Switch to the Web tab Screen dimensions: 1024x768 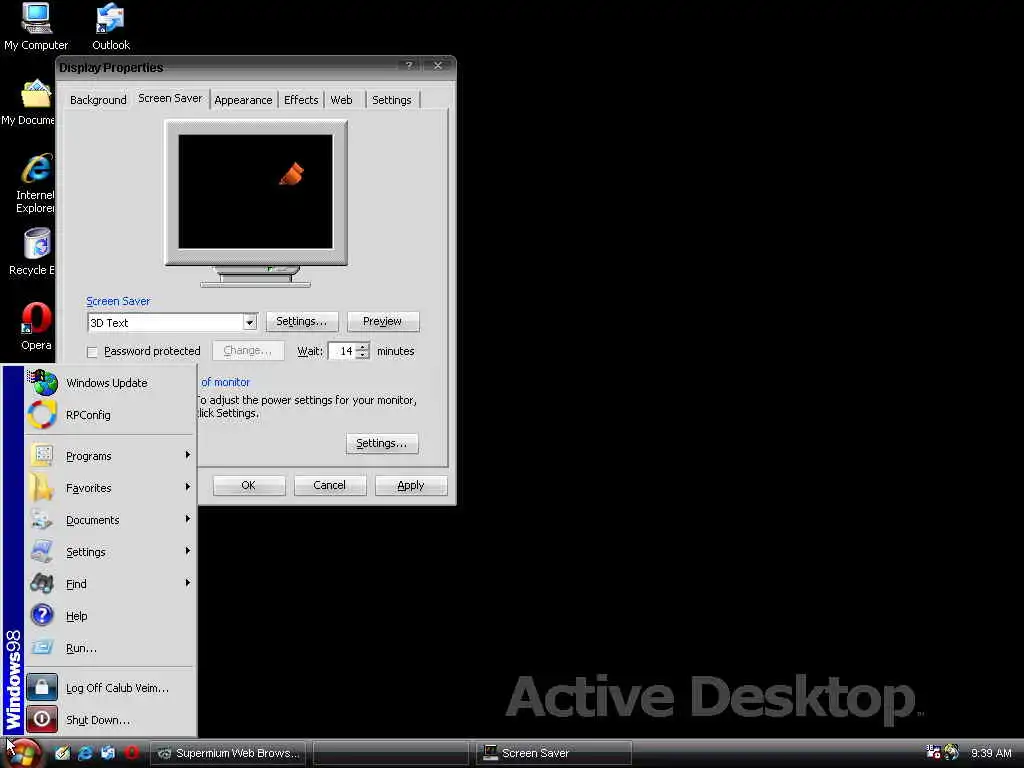(x=342, y=100)
